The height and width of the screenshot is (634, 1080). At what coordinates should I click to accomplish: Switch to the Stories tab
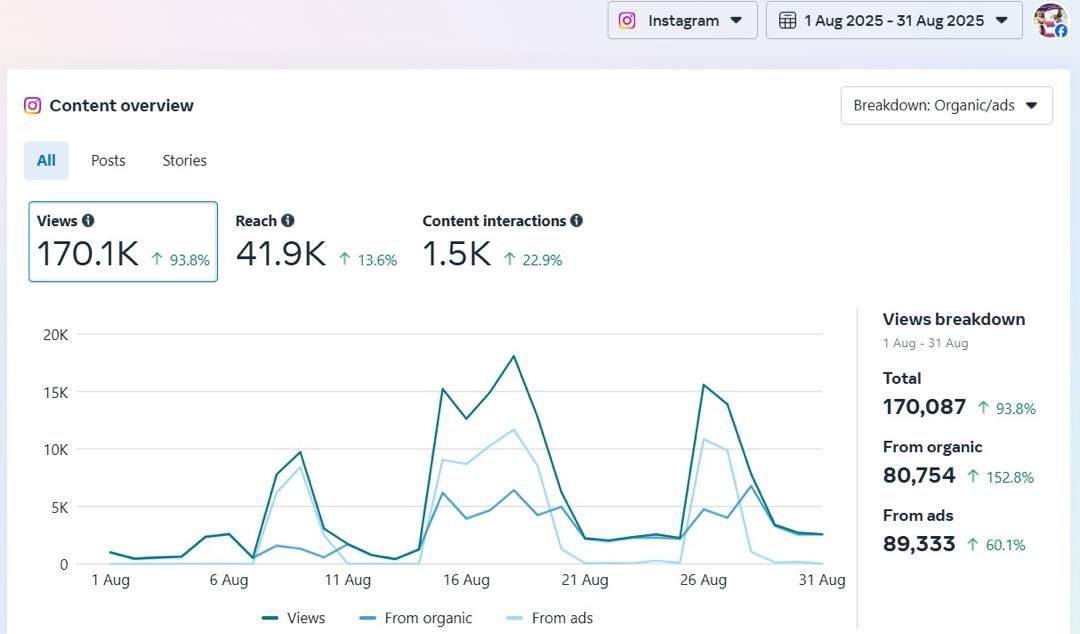184,160
